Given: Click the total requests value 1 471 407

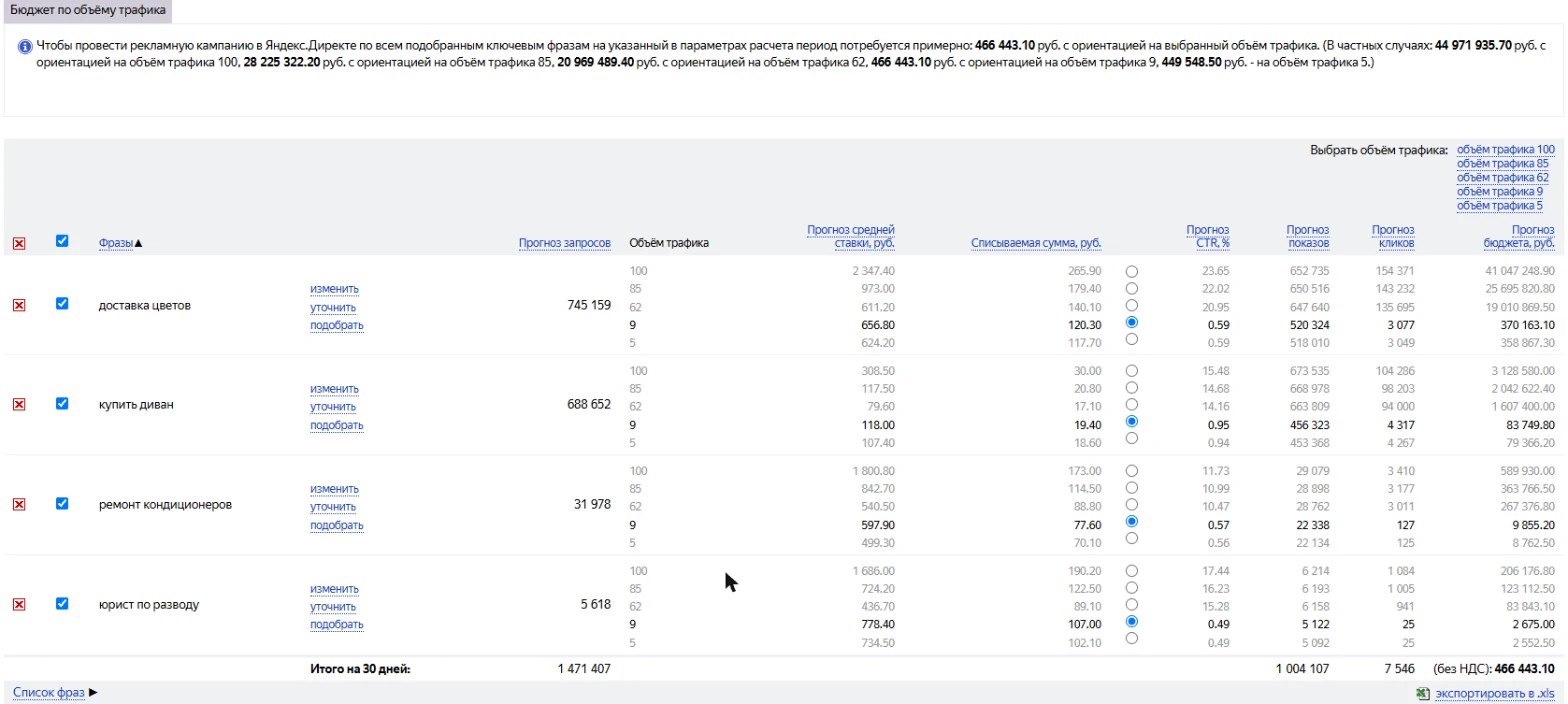Looking at the screenshot, I should [584, 669].
